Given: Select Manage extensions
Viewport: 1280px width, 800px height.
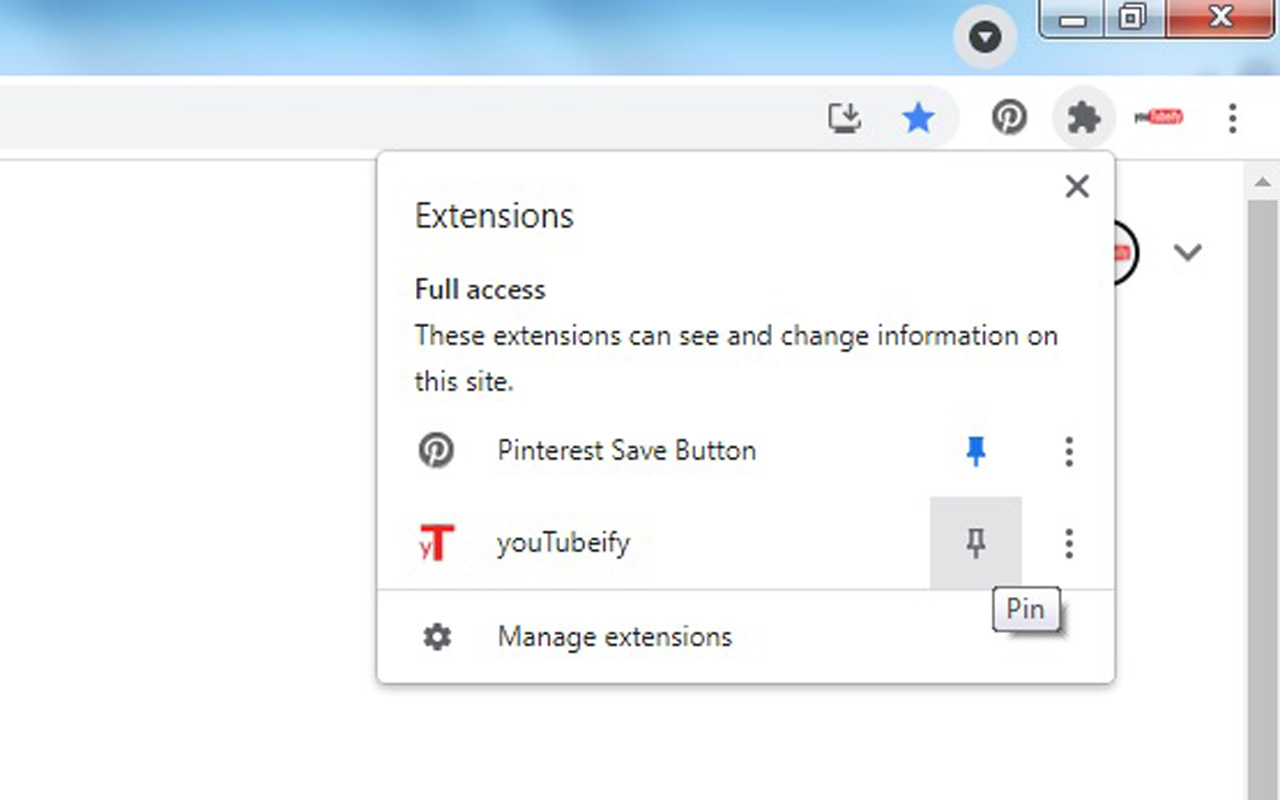Looking at the screenshot, I should click(614, 636).
